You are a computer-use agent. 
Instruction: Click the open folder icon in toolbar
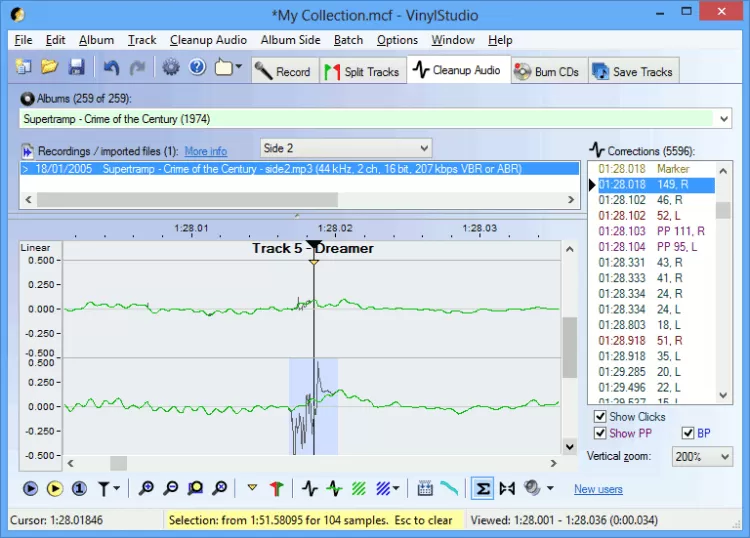[x=50, y=68]
